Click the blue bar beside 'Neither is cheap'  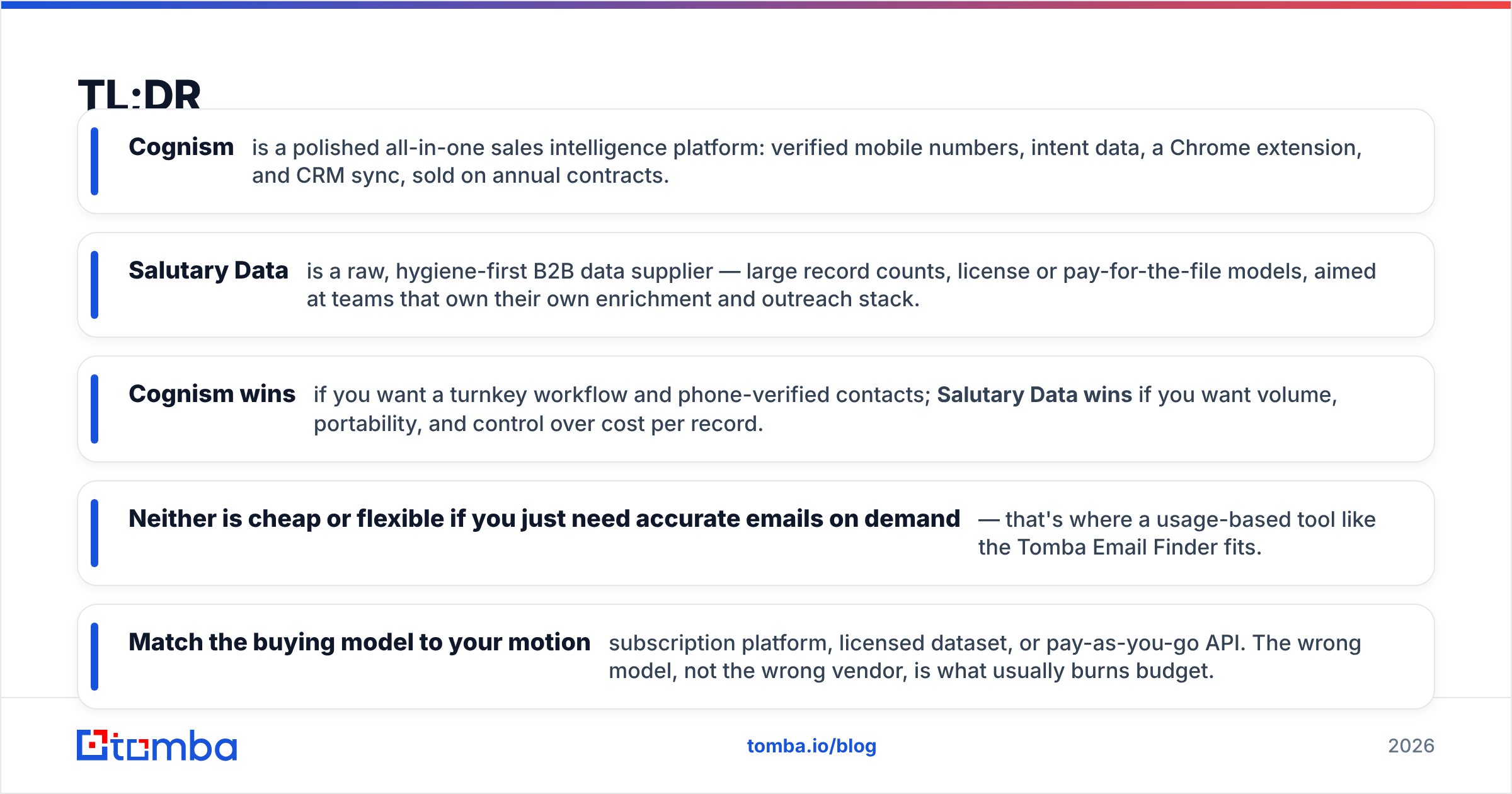[x=94, y=533]
